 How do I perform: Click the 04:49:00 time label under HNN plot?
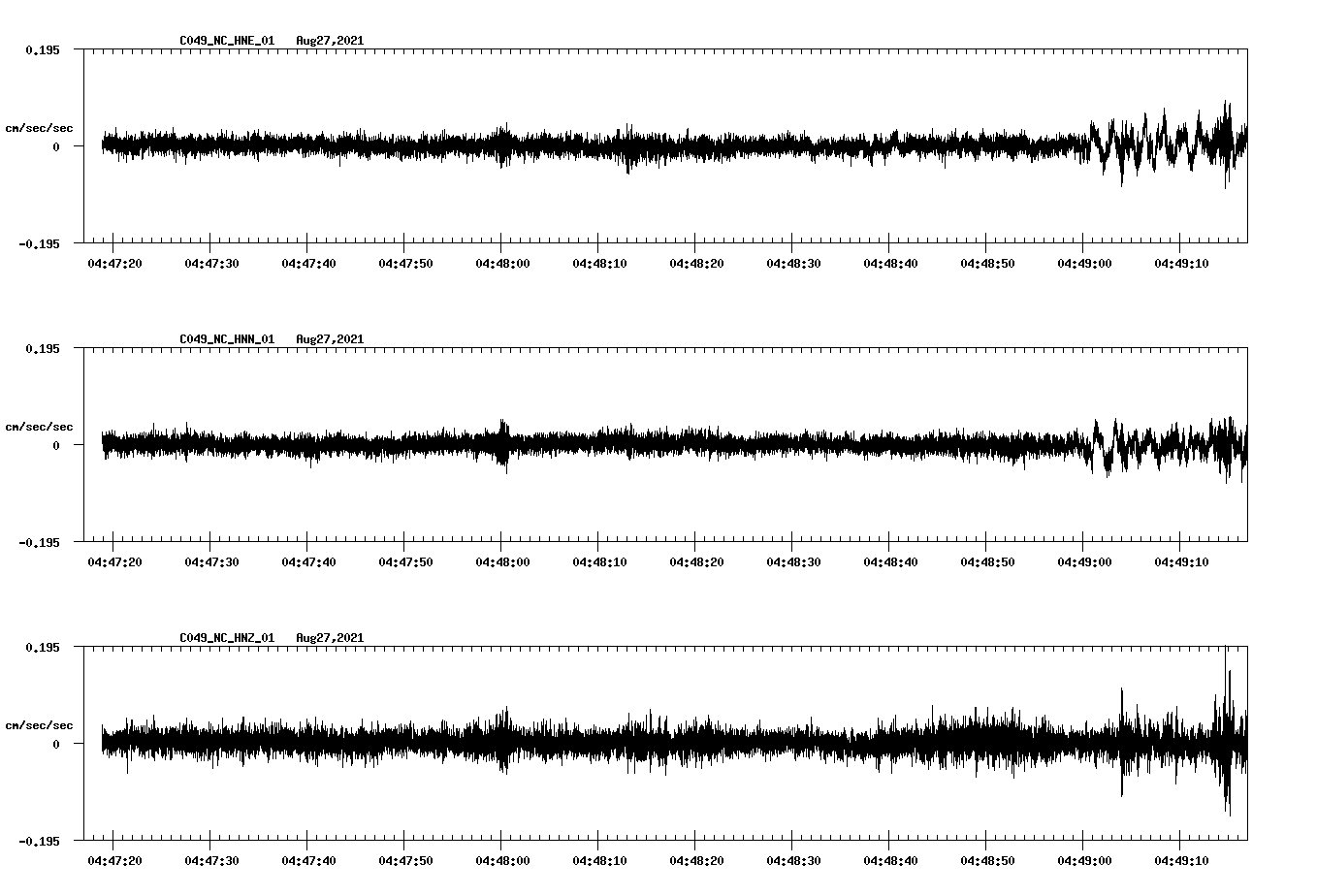click(x=1084, y=561)
